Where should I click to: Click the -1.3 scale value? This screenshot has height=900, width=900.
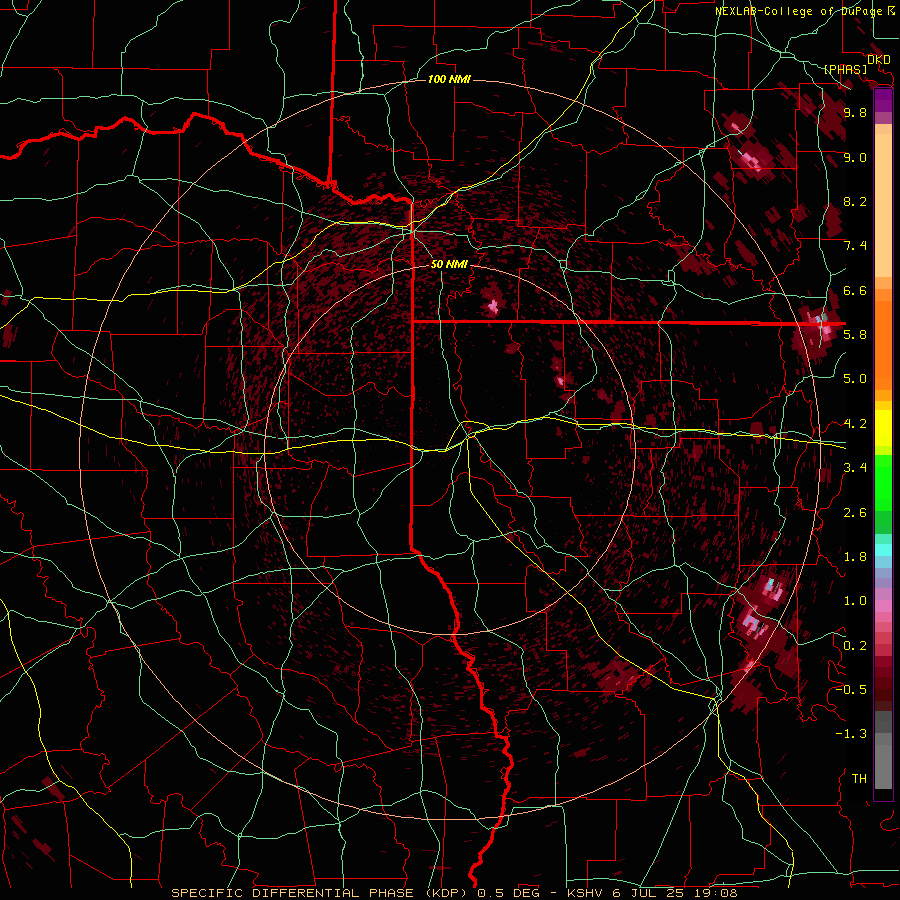point(851,734)
